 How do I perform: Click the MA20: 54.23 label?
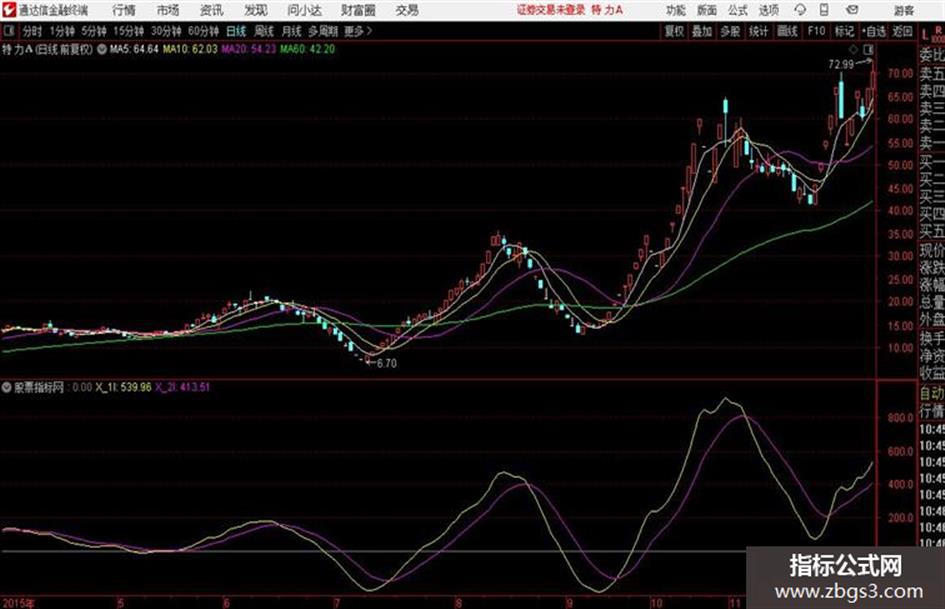[x=248, y=49]
